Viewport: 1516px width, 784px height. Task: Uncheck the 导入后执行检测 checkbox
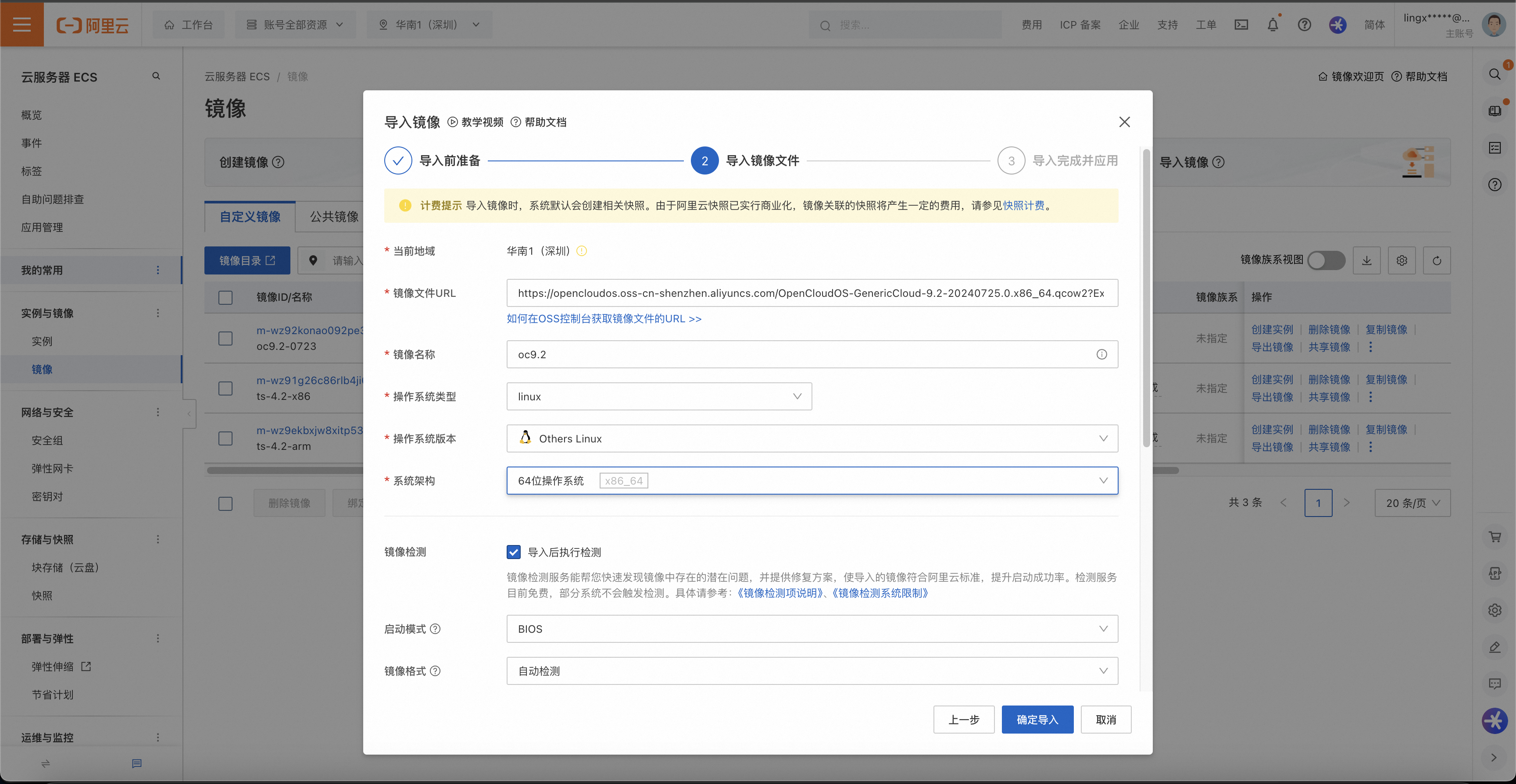coord(514,552)
